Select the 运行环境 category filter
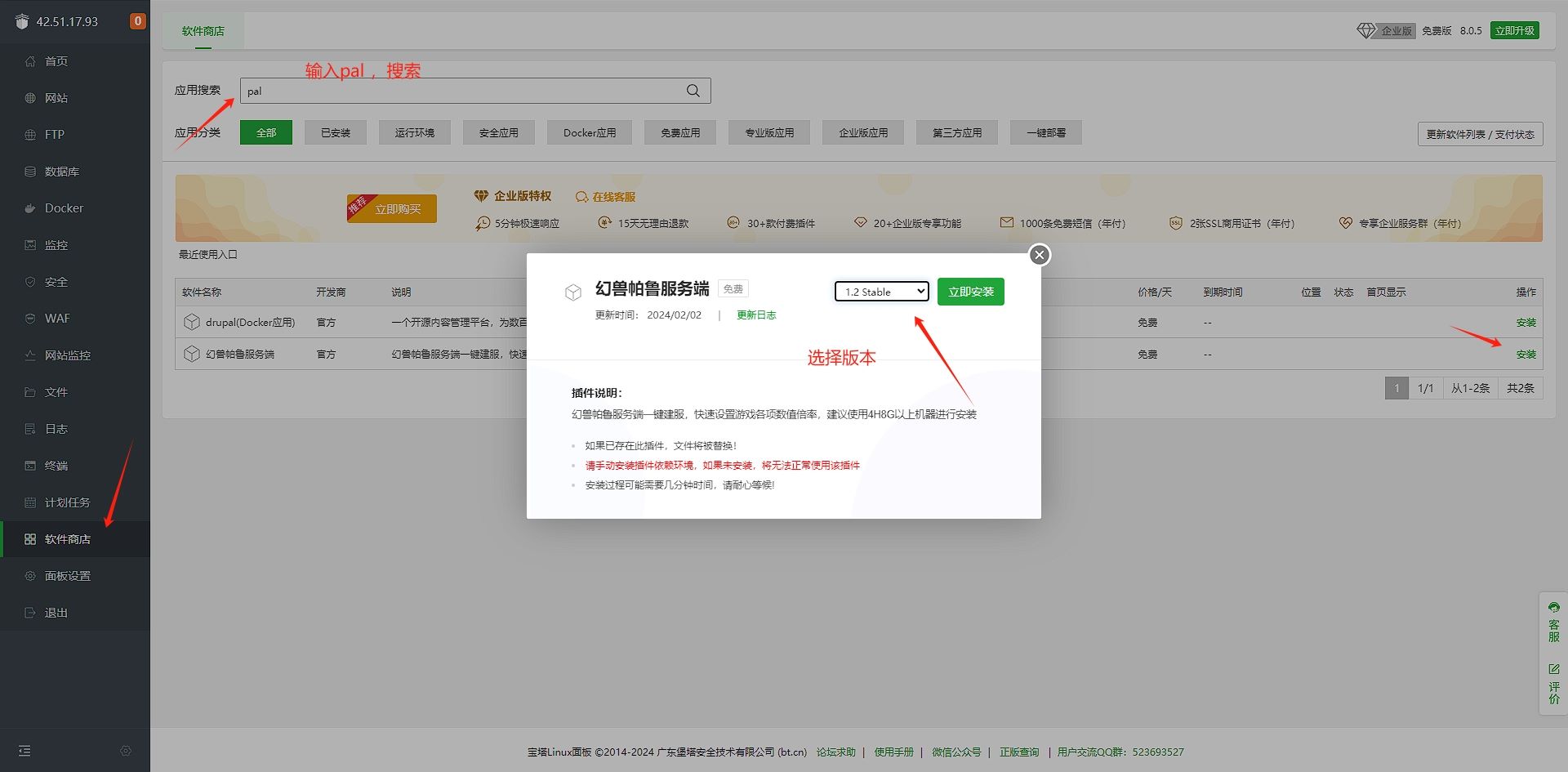 click(x=415, y=132)
